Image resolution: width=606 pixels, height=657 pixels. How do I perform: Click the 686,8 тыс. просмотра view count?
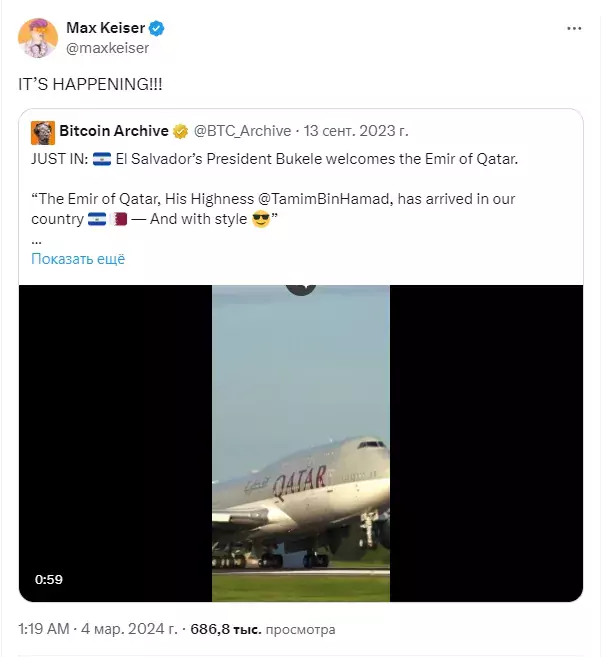pos(263,629)
